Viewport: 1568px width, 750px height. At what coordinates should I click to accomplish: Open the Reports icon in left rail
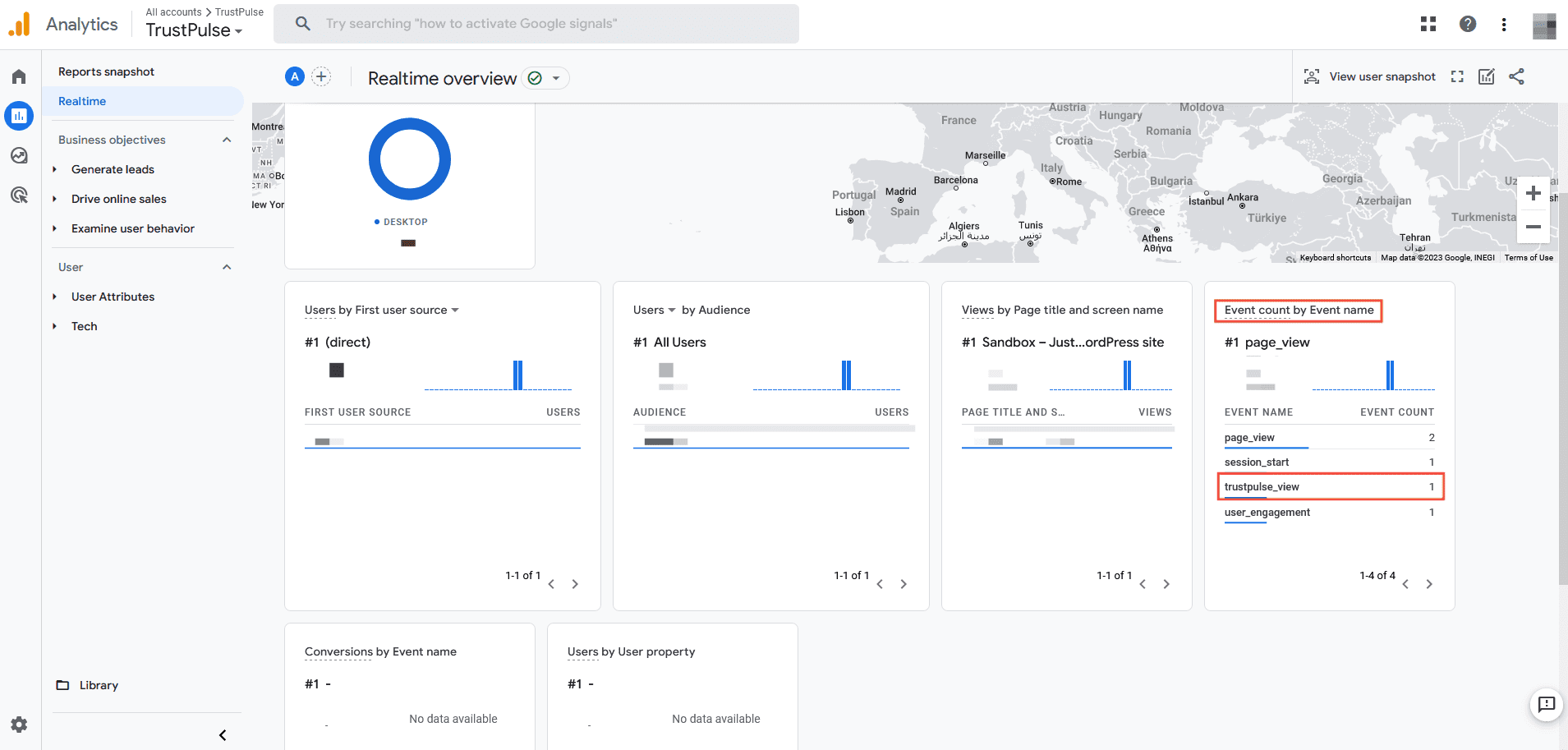pyautogui.click(x=19, y=116)
